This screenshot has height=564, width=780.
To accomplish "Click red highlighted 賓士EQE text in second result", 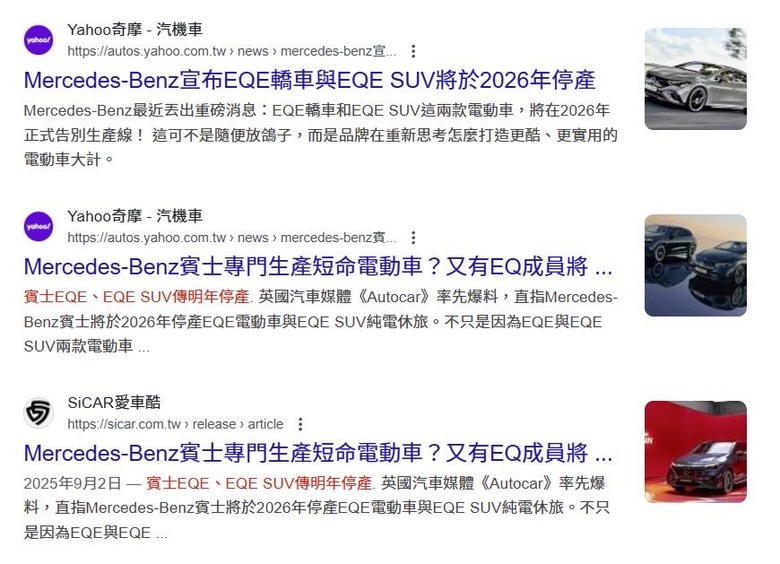I will pos(55,297).
